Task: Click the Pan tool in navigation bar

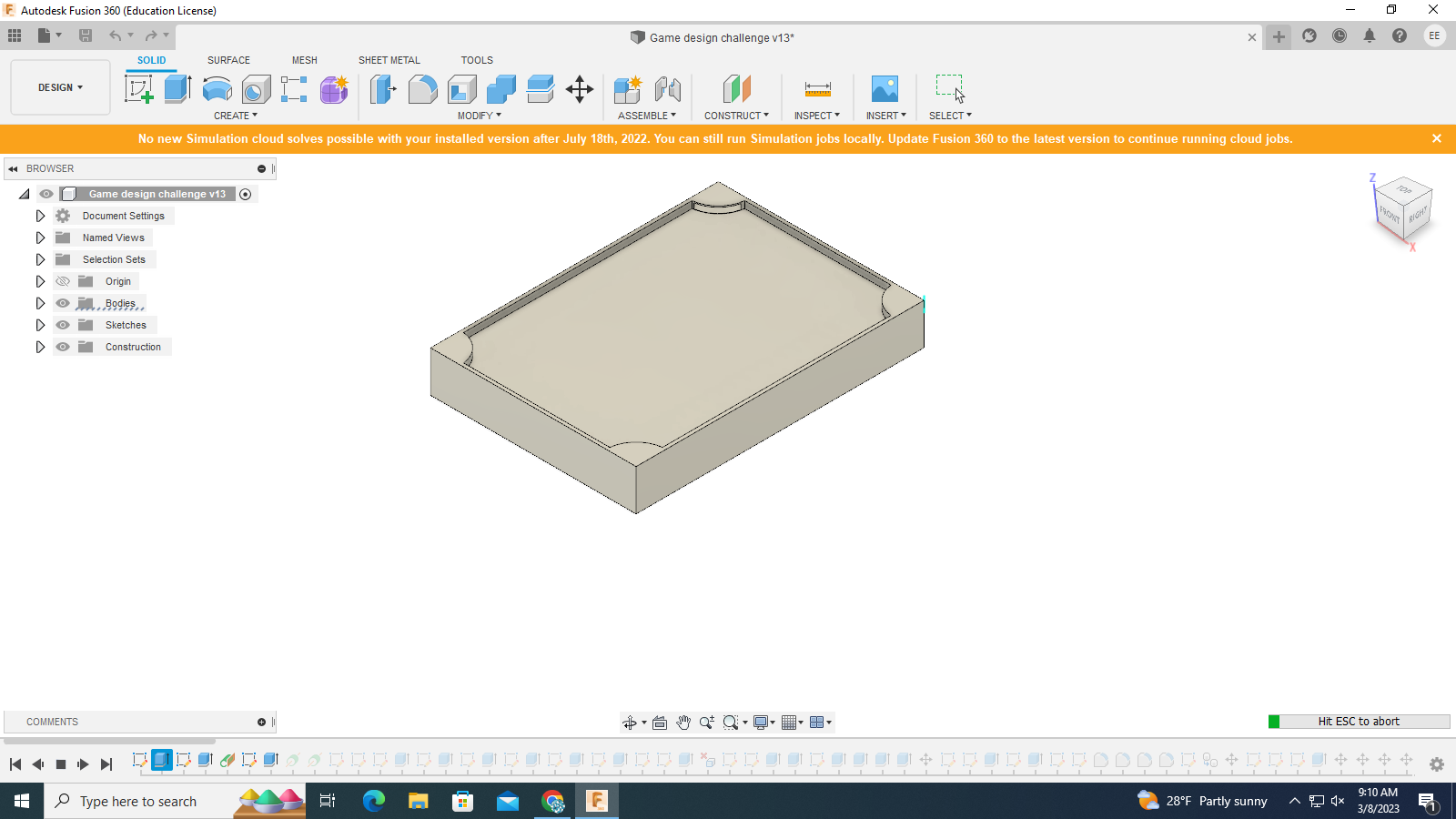Action: [683, 722]
